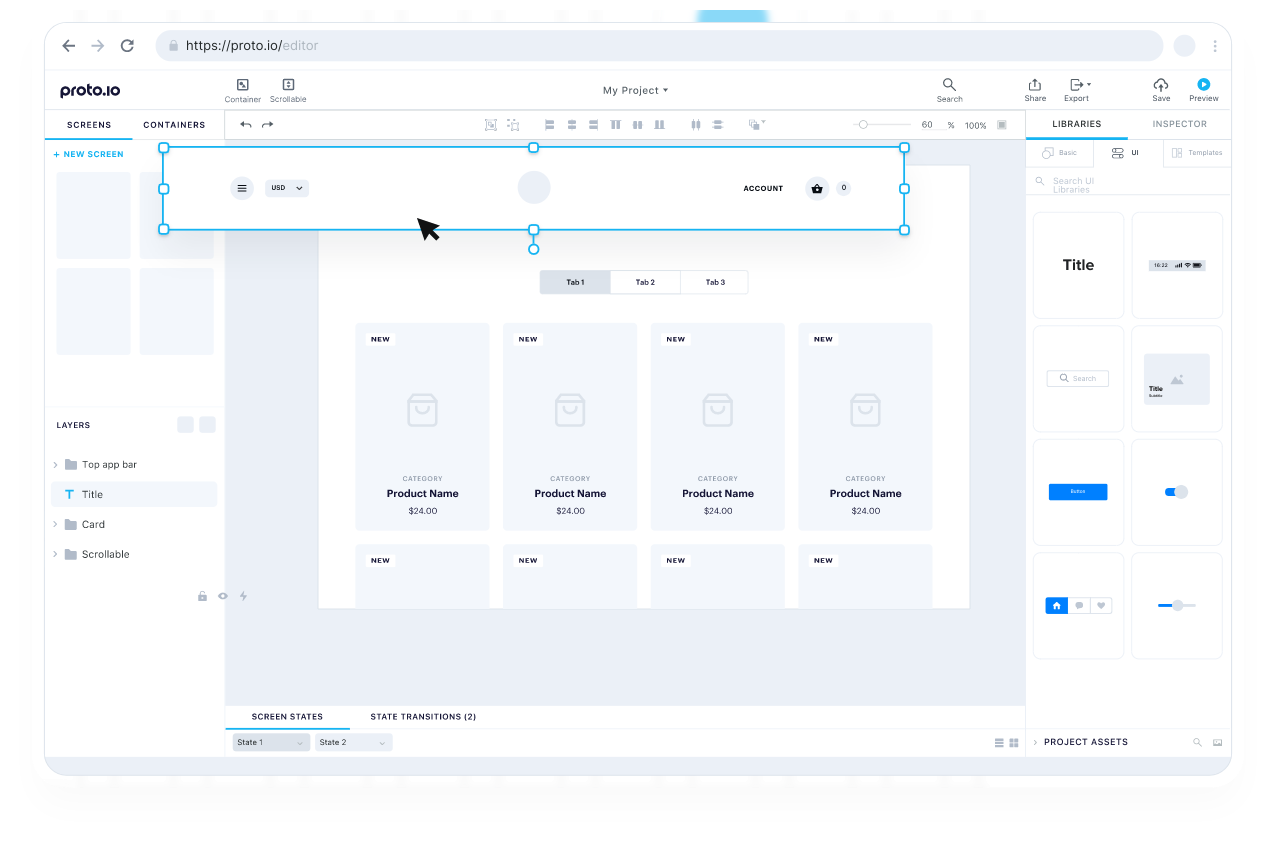The height and width of the screenshot is (842, 1276).
Task: Expand the Top app bar layer folder
Action: tap(55, 465)
